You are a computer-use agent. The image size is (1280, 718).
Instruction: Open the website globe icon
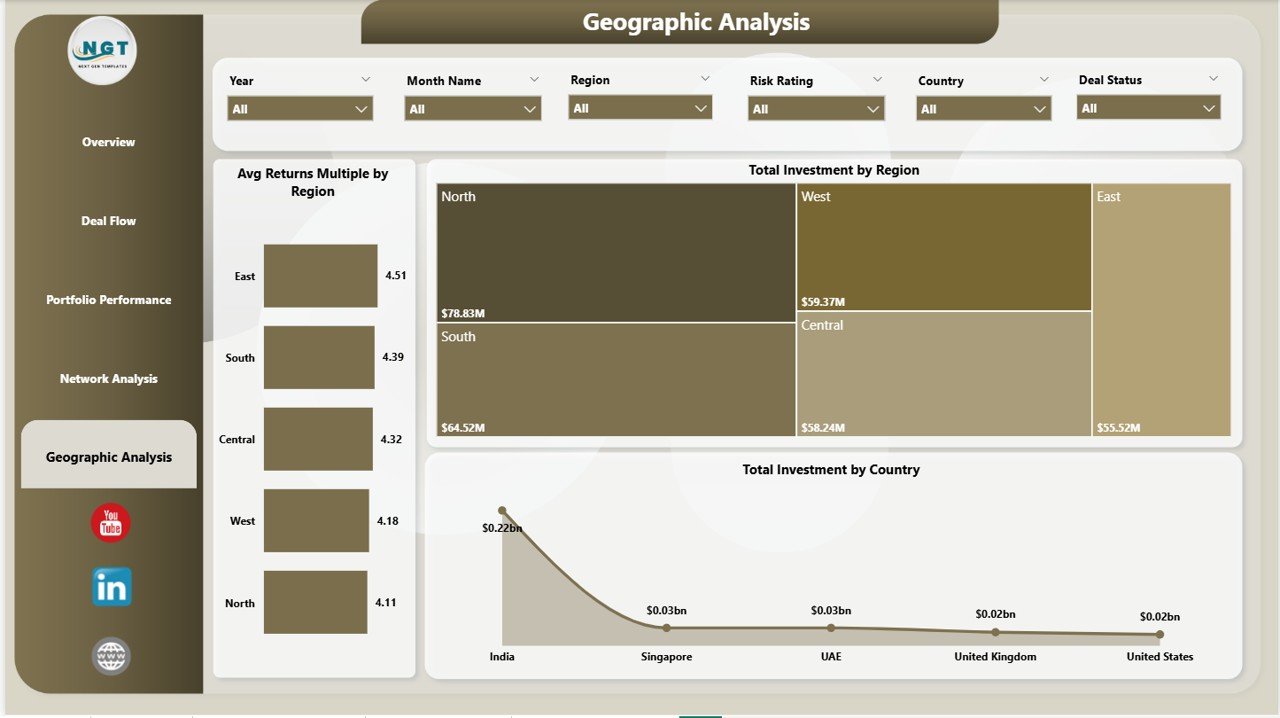point(111,656)
